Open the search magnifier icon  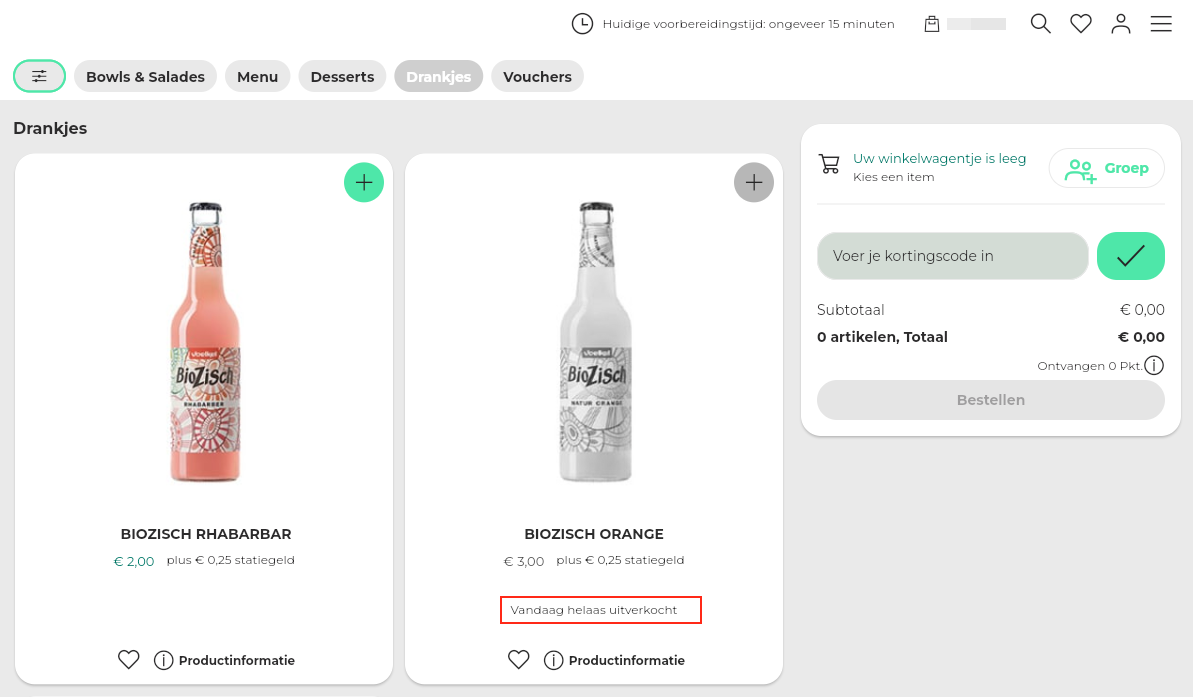point(1040,23)
